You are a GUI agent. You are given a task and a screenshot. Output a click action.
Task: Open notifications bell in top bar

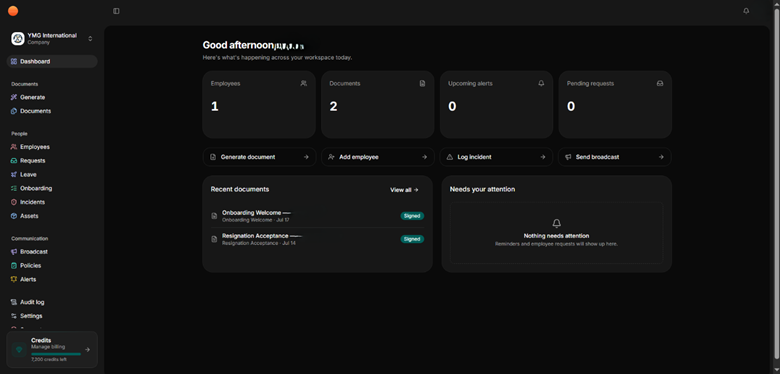746,11
